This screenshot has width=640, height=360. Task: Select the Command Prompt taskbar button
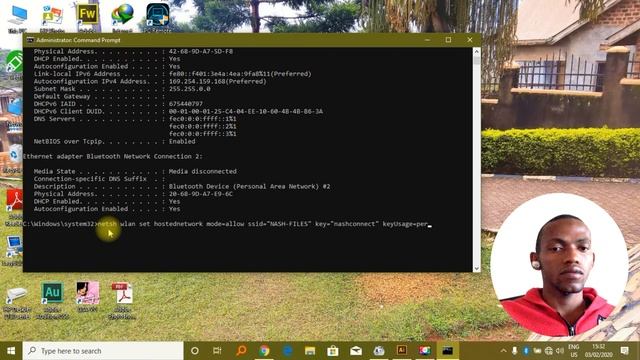click(x=448, y=351)
